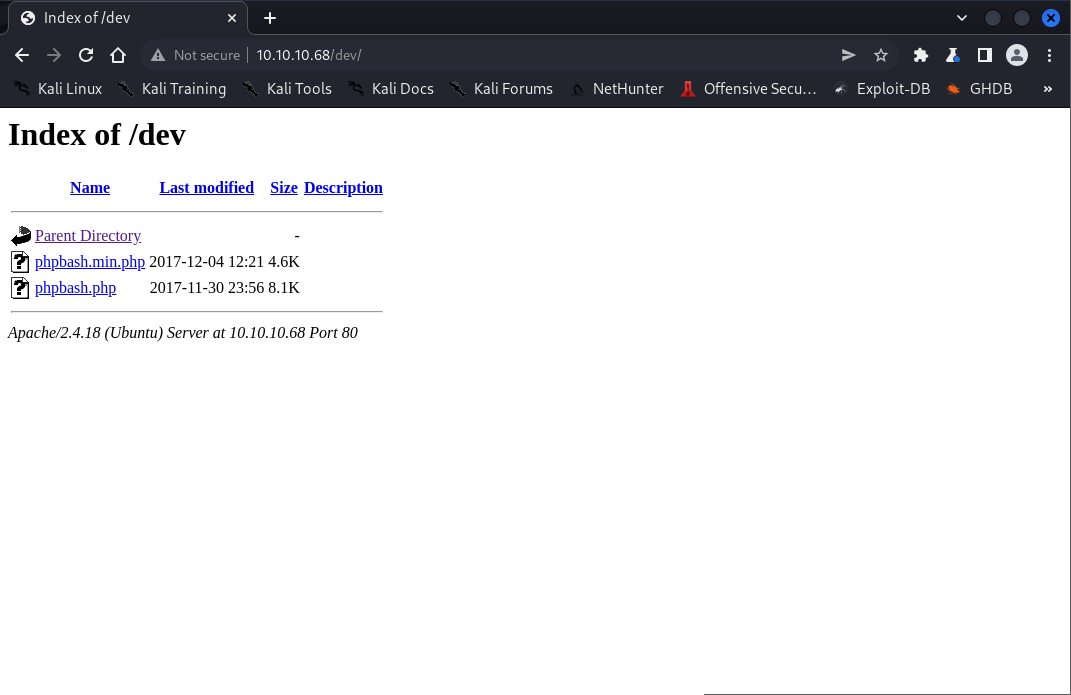Reload the current page
Image resolution: width=1071 pixels, height=695 pixels.
[x=86, y=55]
